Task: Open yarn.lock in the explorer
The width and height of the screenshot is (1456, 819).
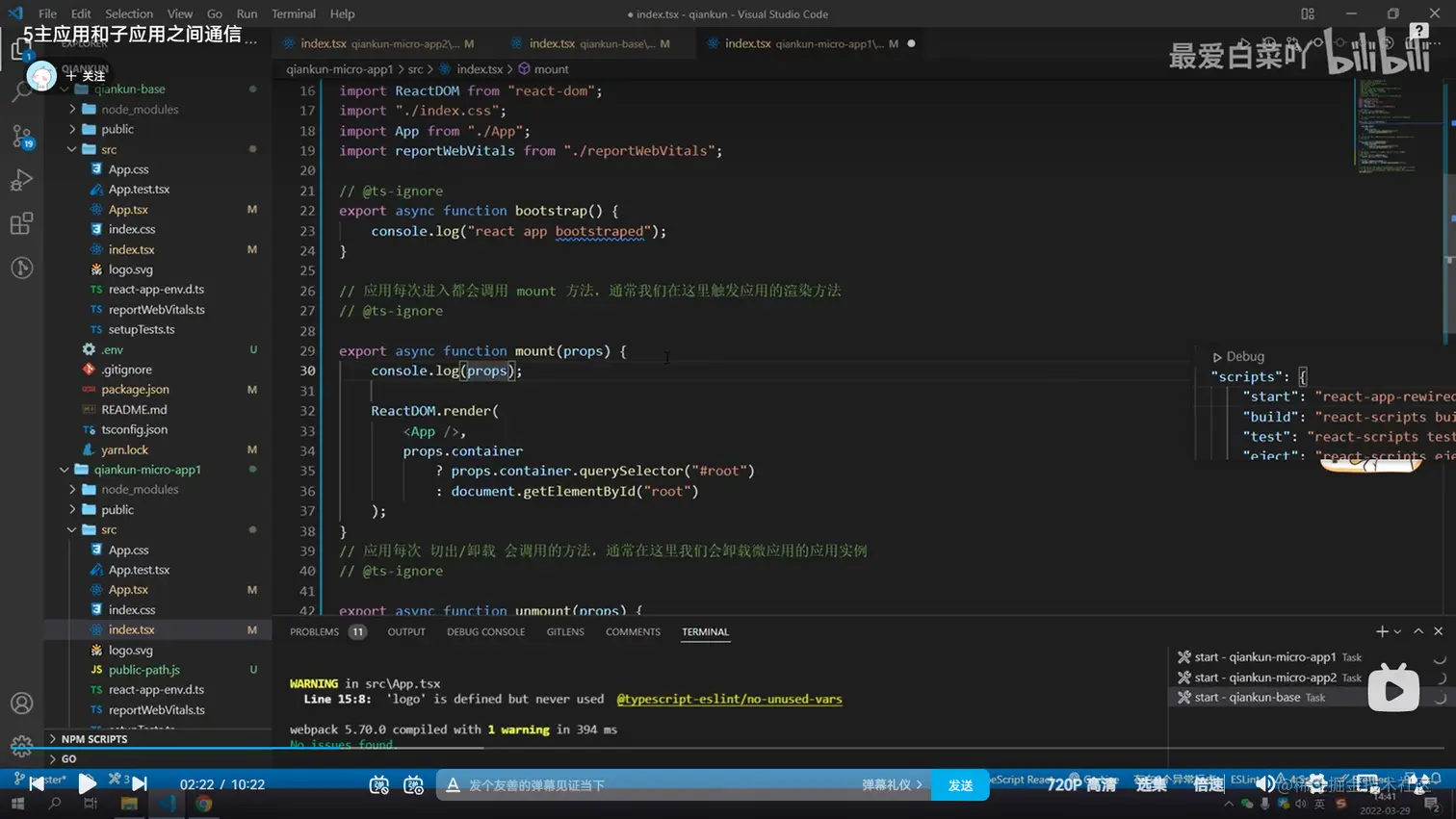Action: point(124,450)
